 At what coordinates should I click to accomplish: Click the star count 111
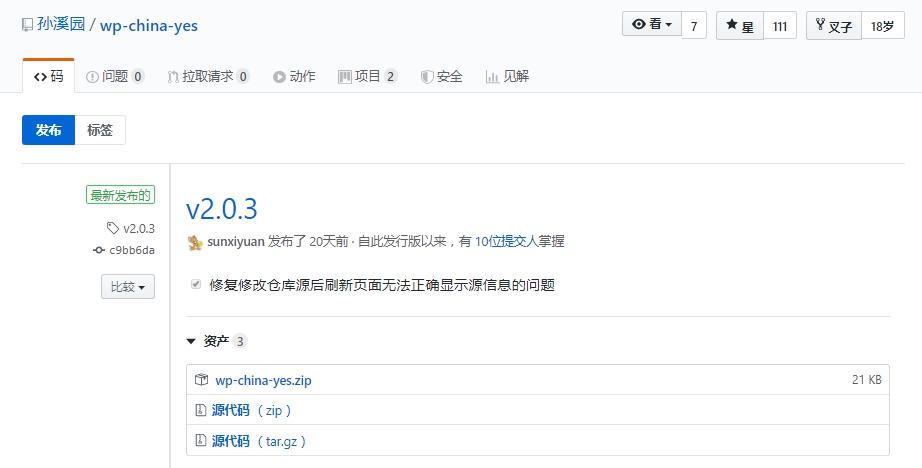(780, 26)
